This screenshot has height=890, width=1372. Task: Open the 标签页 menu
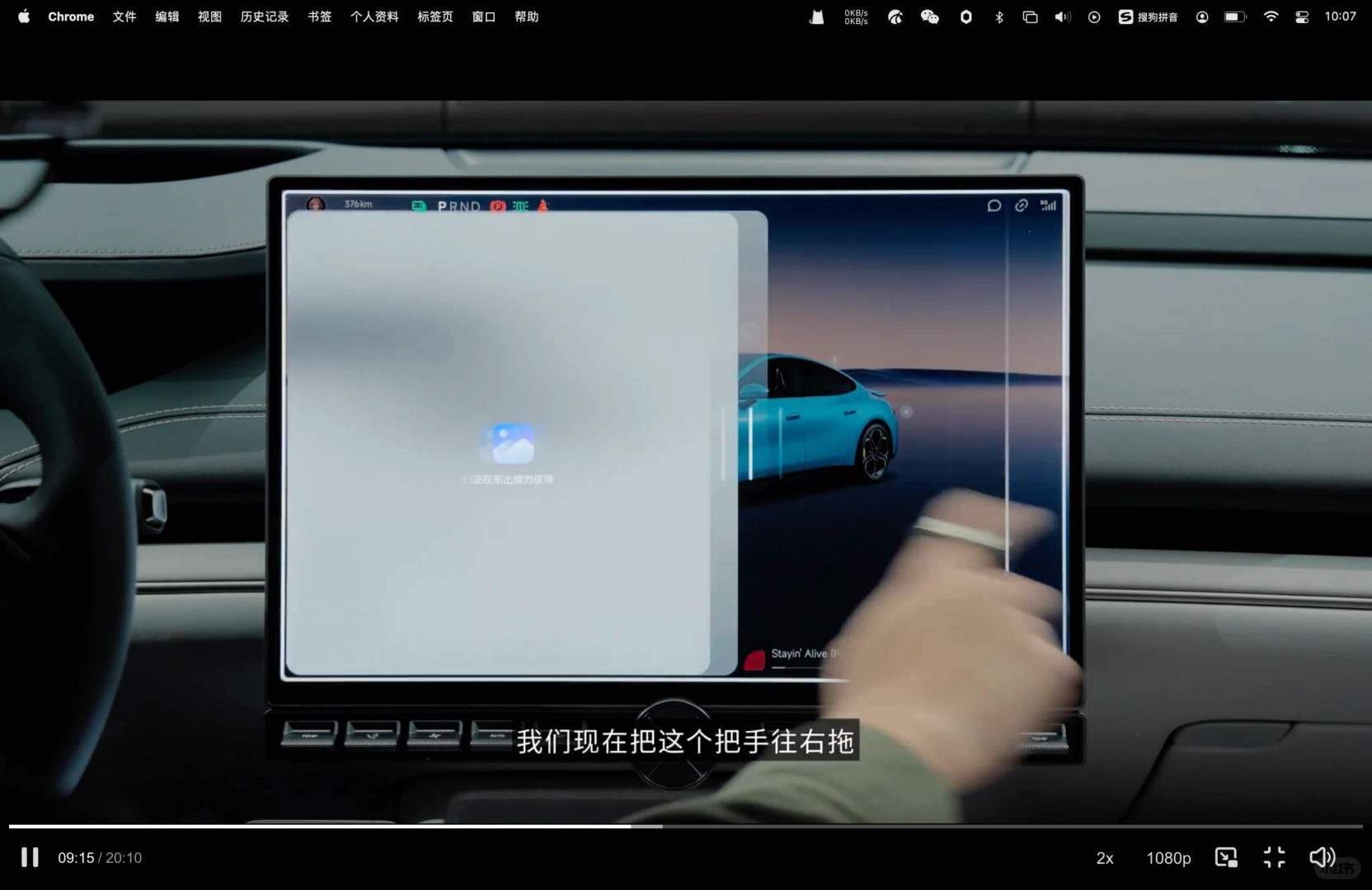point(435,16)
